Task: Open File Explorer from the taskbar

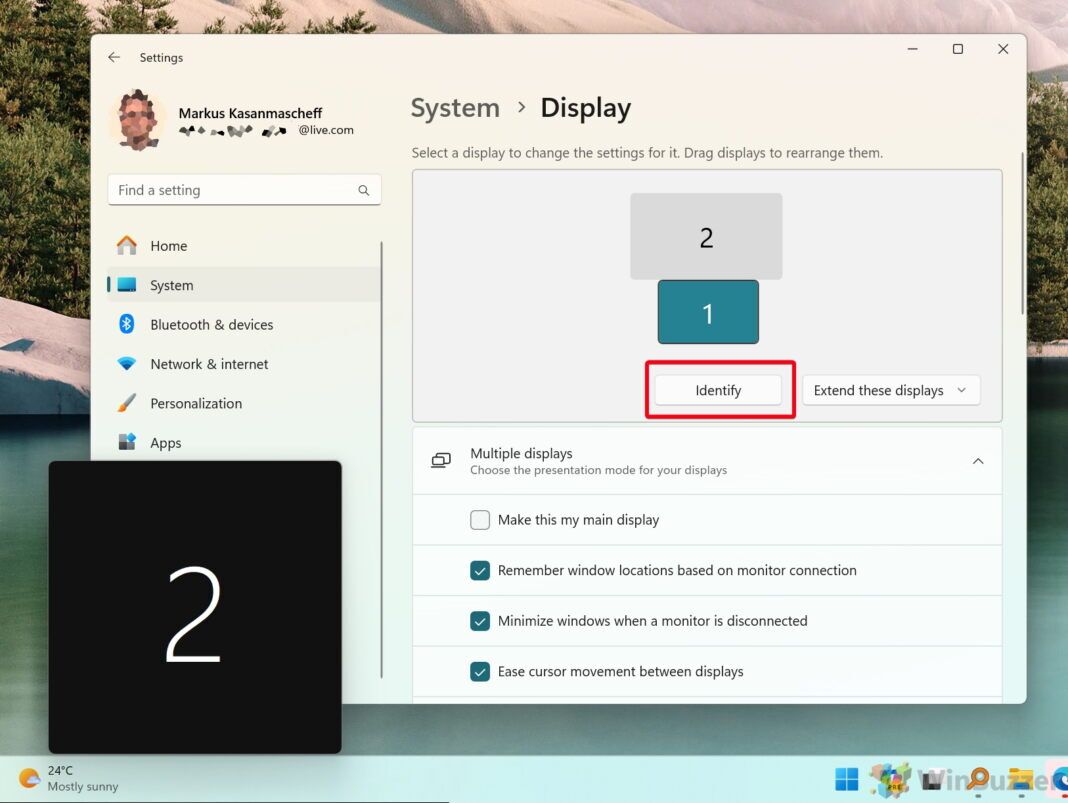Action: click(1021, 780)
